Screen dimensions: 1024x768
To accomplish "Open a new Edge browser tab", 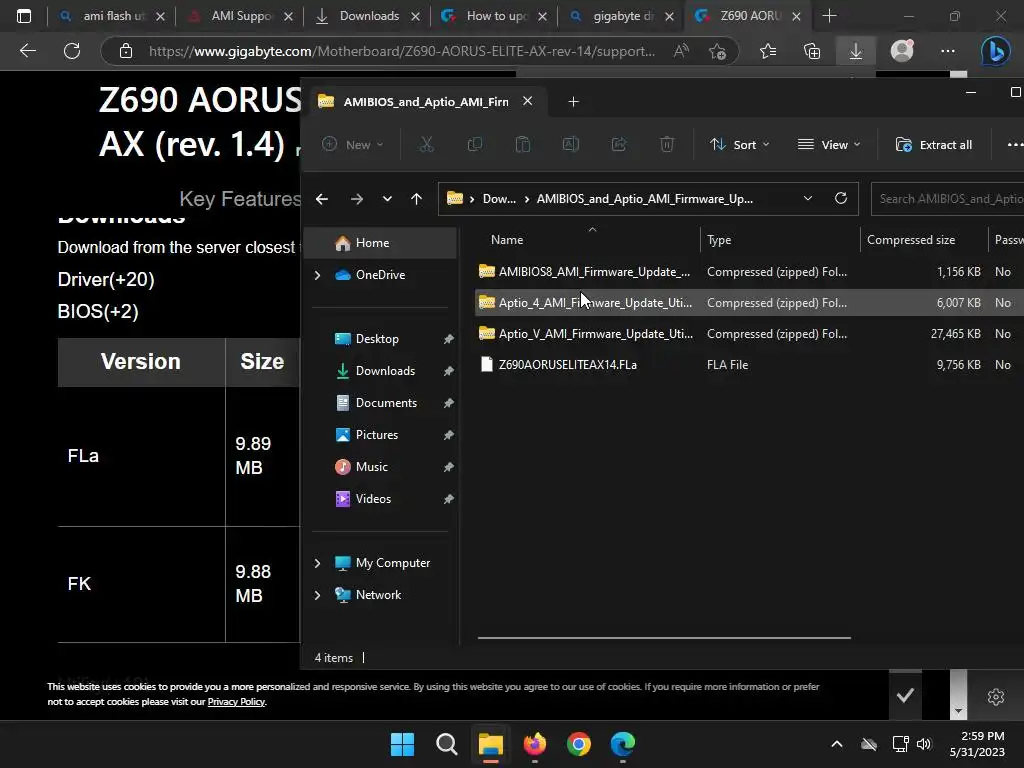I will coord(829,16).
